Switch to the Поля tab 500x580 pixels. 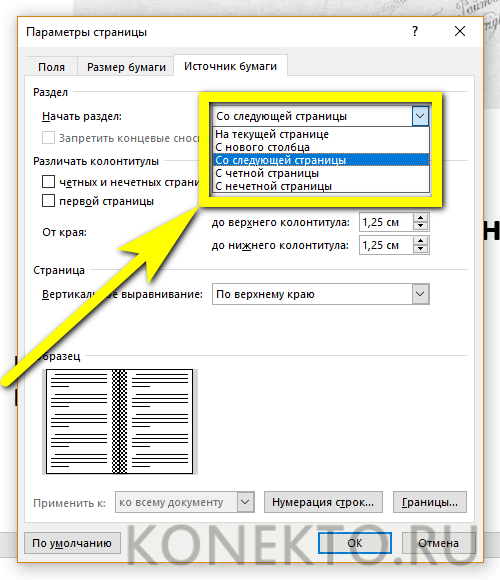click(x=51, y=67)
